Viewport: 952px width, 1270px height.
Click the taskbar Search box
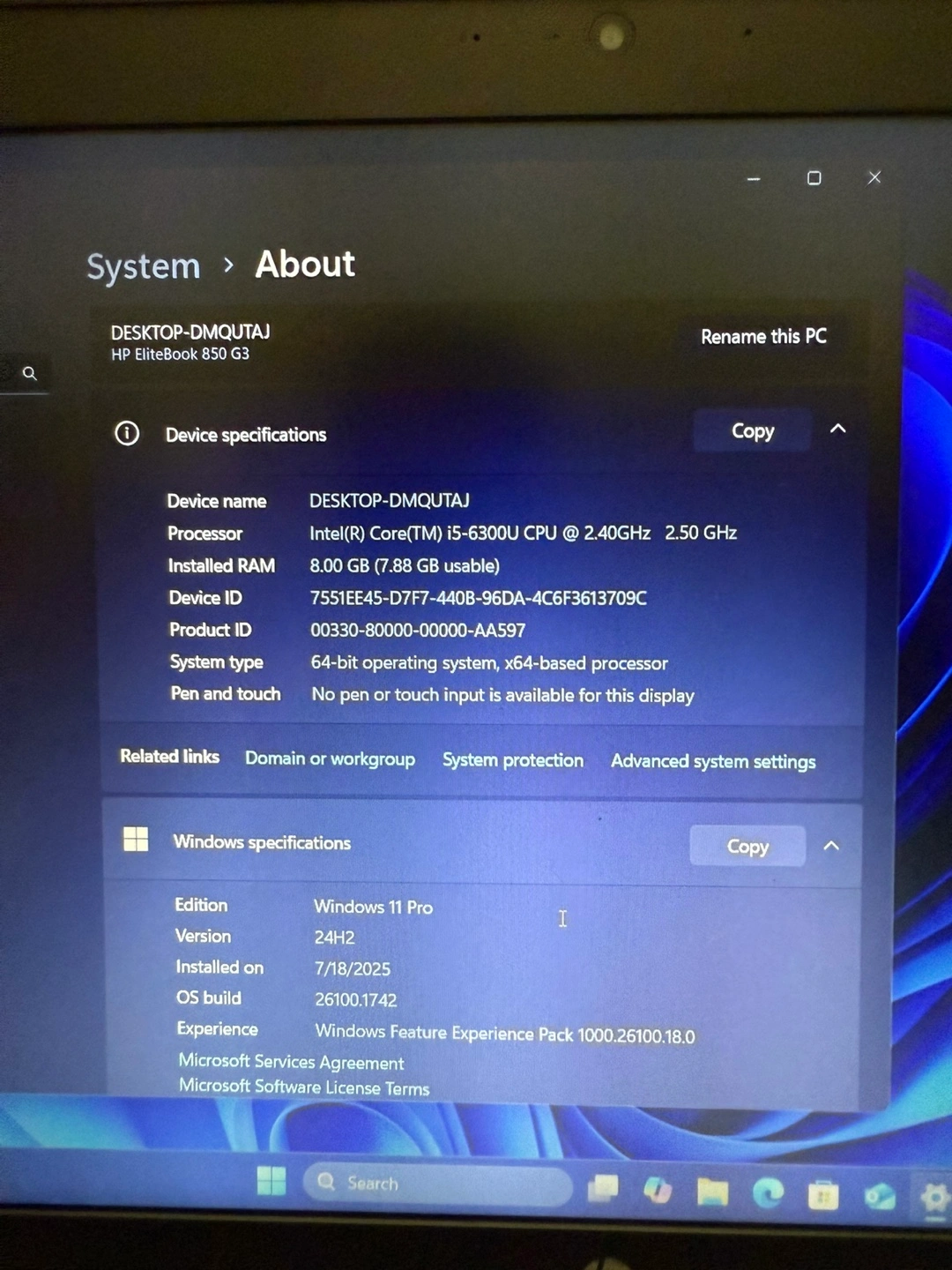(x=438, y=1184)
